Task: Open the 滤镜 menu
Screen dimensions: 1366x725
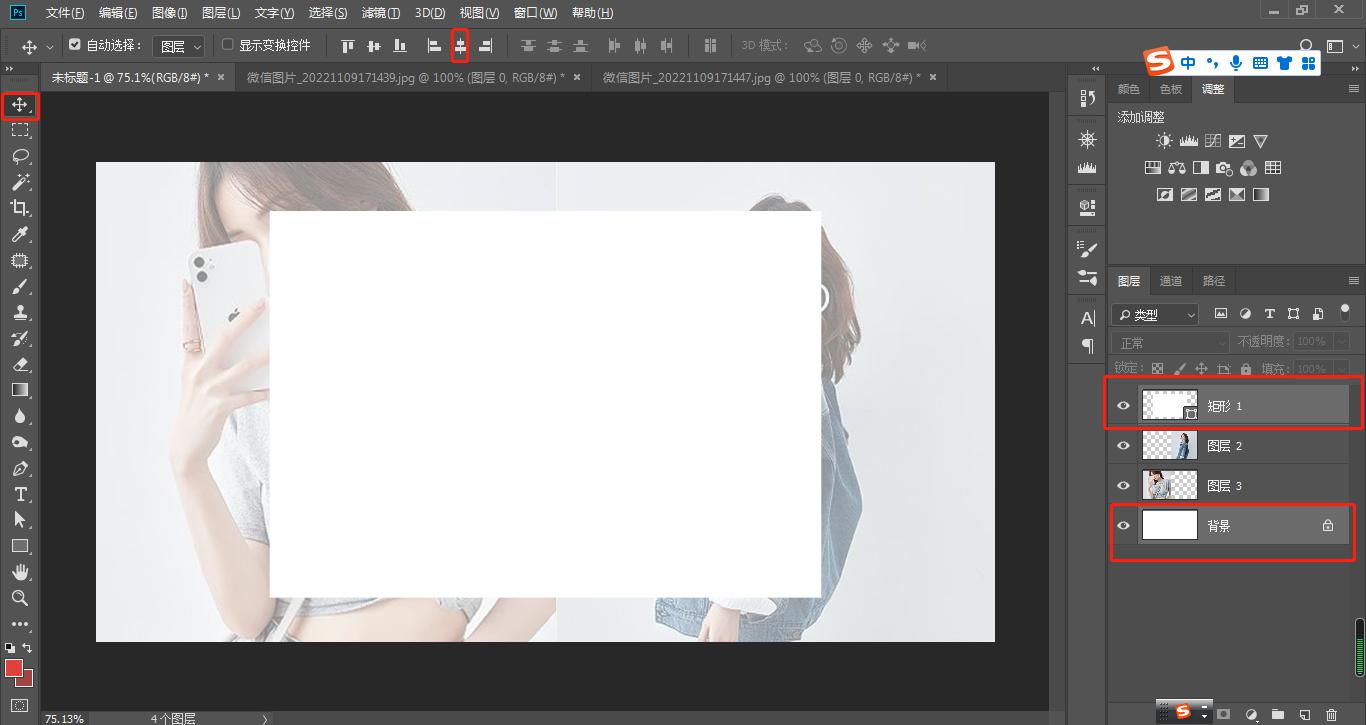Action: click(380, 13)
